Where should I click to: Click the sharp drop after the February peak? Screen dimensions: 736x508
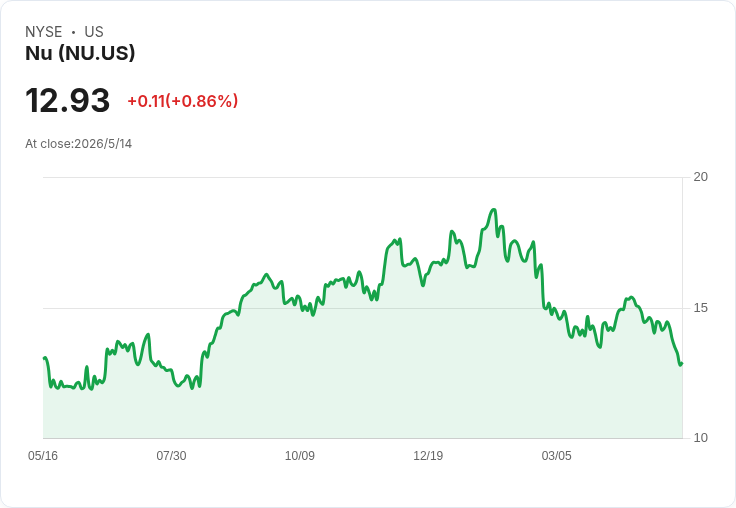point(542,286)
